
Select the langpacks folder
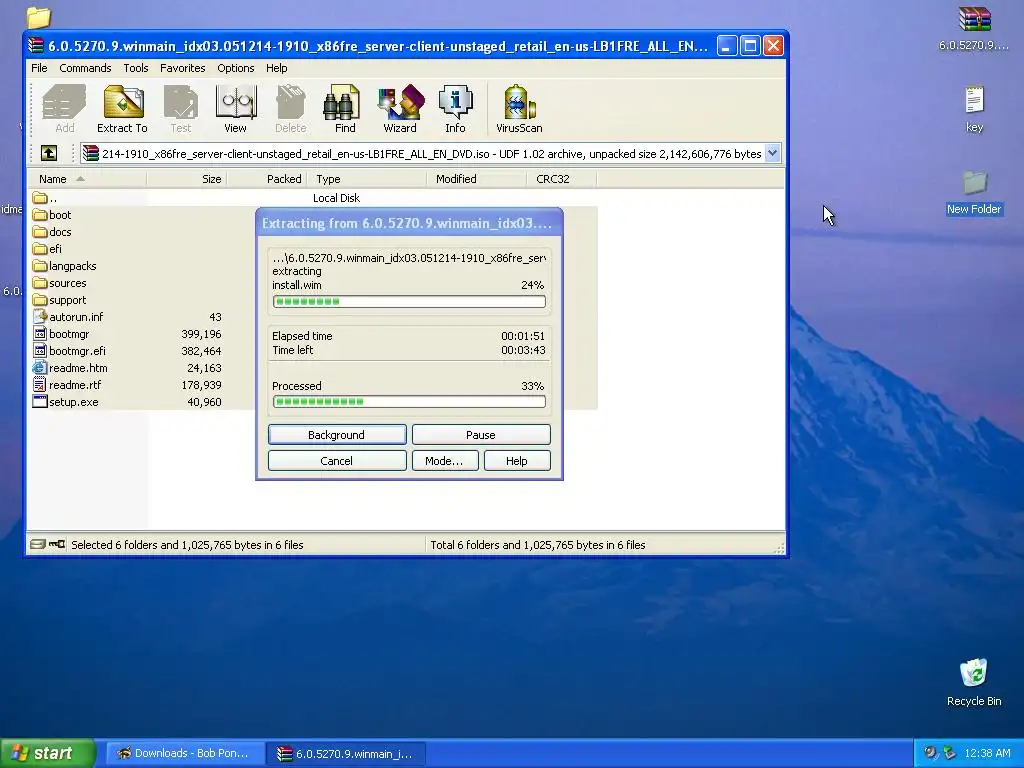pos(65,266)
